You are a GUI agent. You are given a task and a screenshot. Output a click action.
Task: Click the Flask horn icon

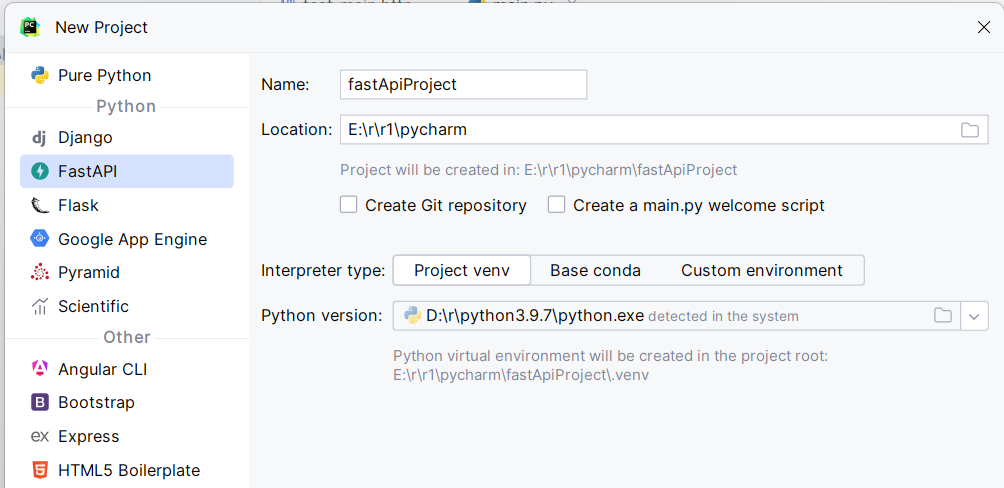(x=40, y=206)
